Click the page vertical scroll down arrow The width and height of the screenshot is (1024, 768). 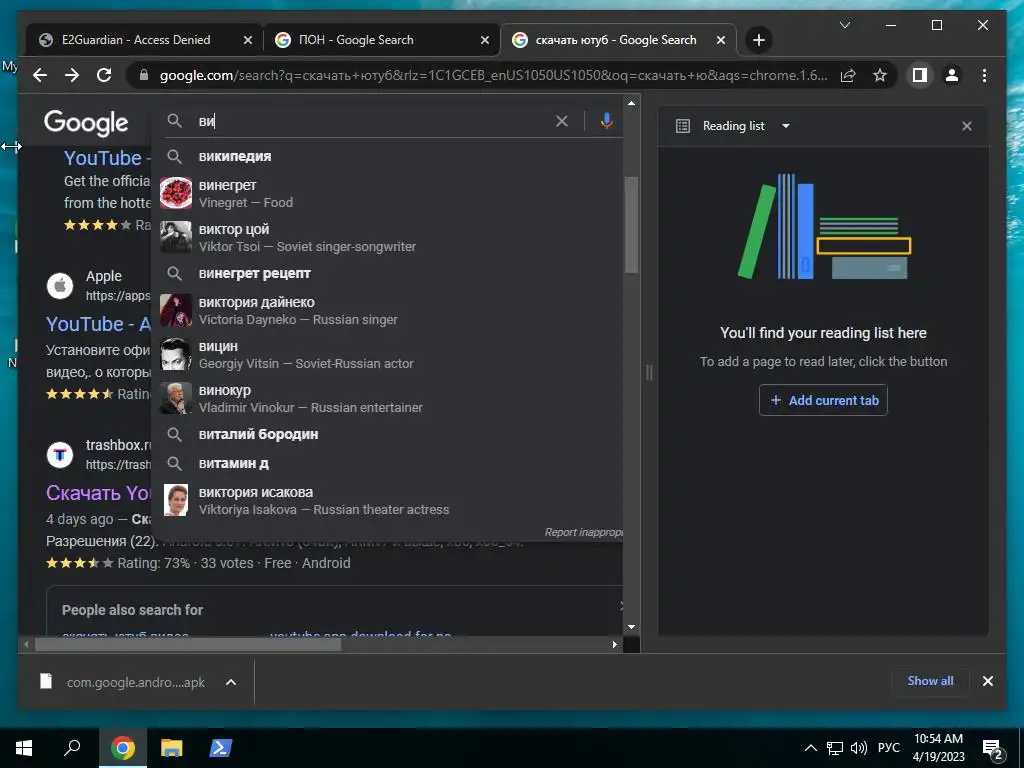point(631,627)
